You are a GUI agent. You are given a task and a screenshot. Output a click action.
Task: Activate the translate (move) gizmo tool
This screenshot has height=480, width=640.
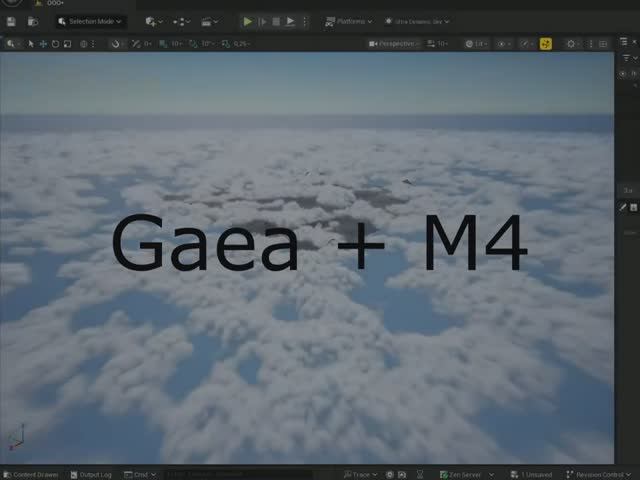pos(43,44)
